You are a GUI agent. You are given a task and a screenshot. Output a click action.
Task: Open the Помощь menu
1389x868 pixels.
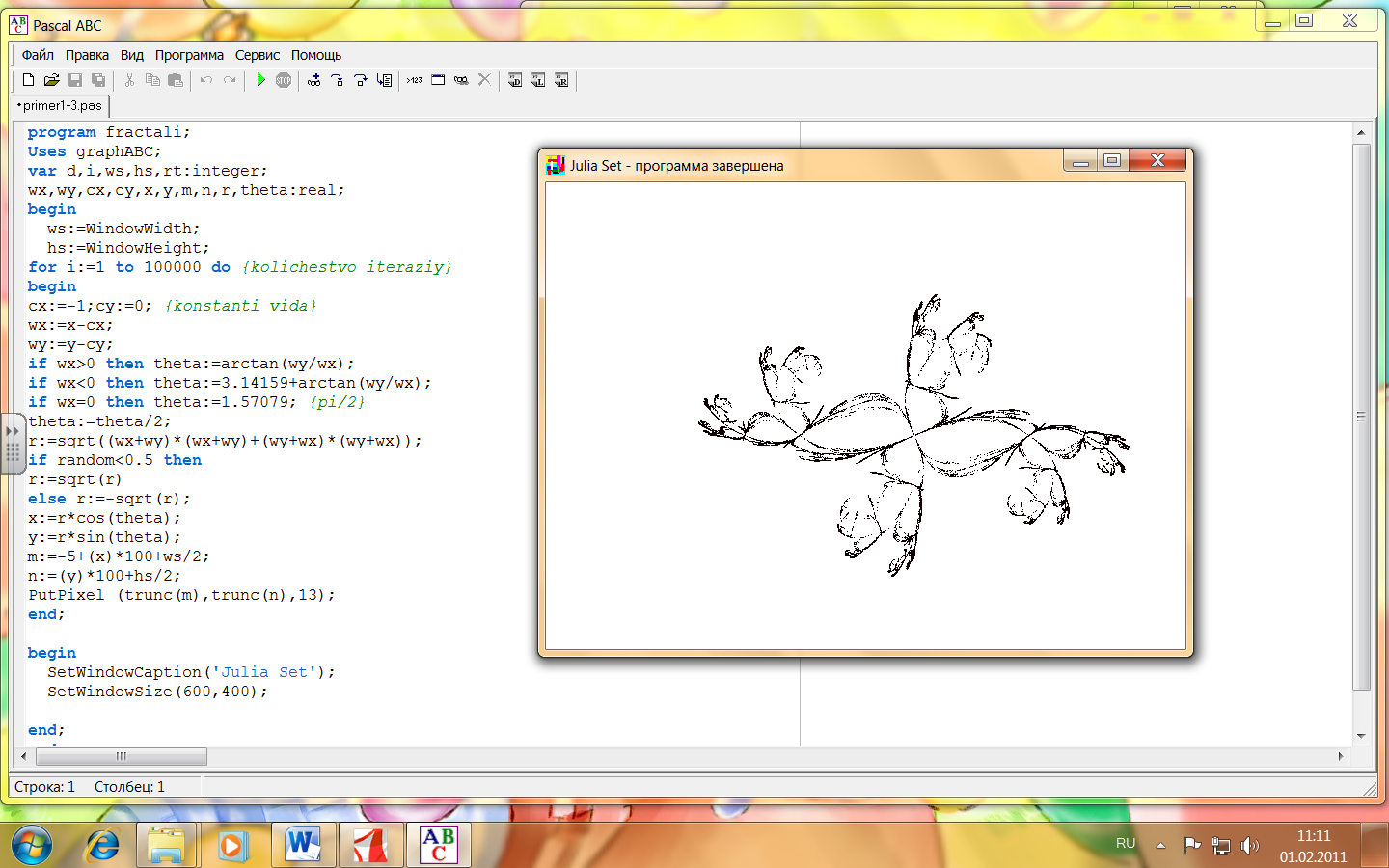pos(316,55)
